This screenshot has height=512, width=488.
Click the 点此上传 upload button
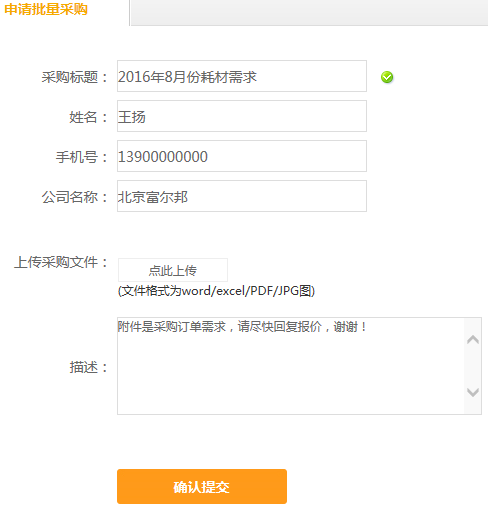(173, 270)
